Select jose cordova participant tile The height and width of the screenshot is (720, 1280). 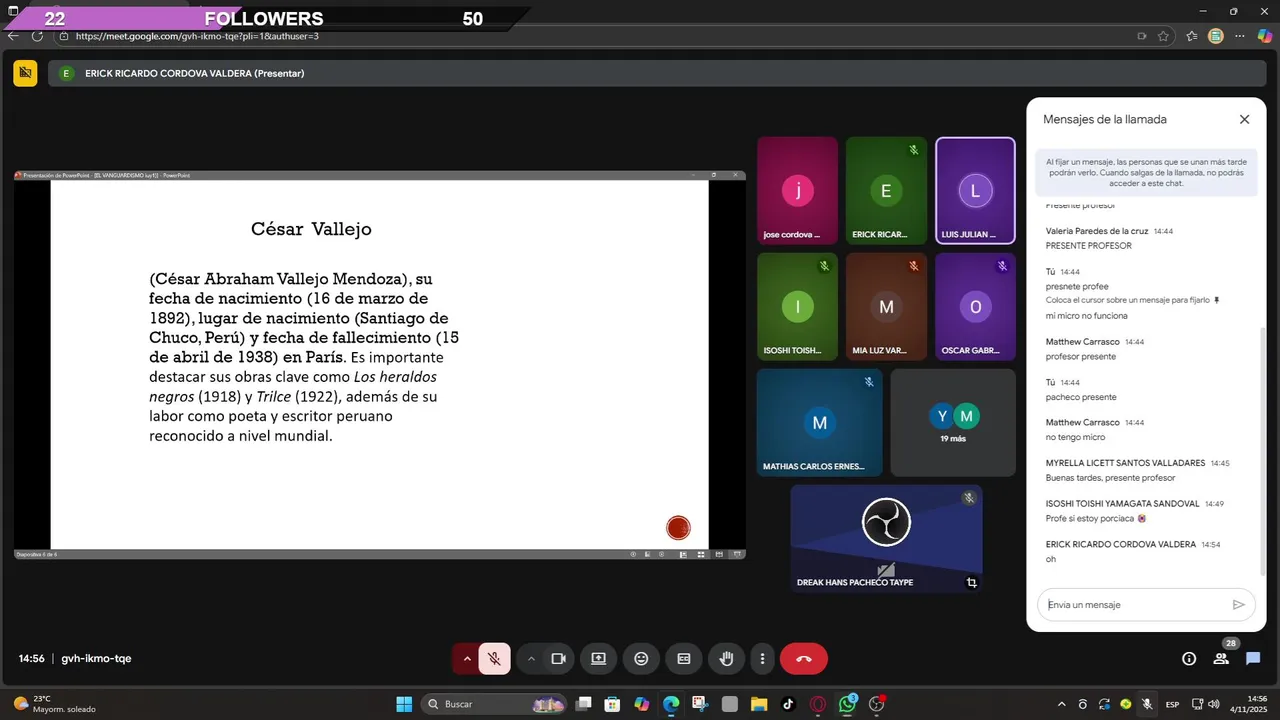click(x=797, y=191)
